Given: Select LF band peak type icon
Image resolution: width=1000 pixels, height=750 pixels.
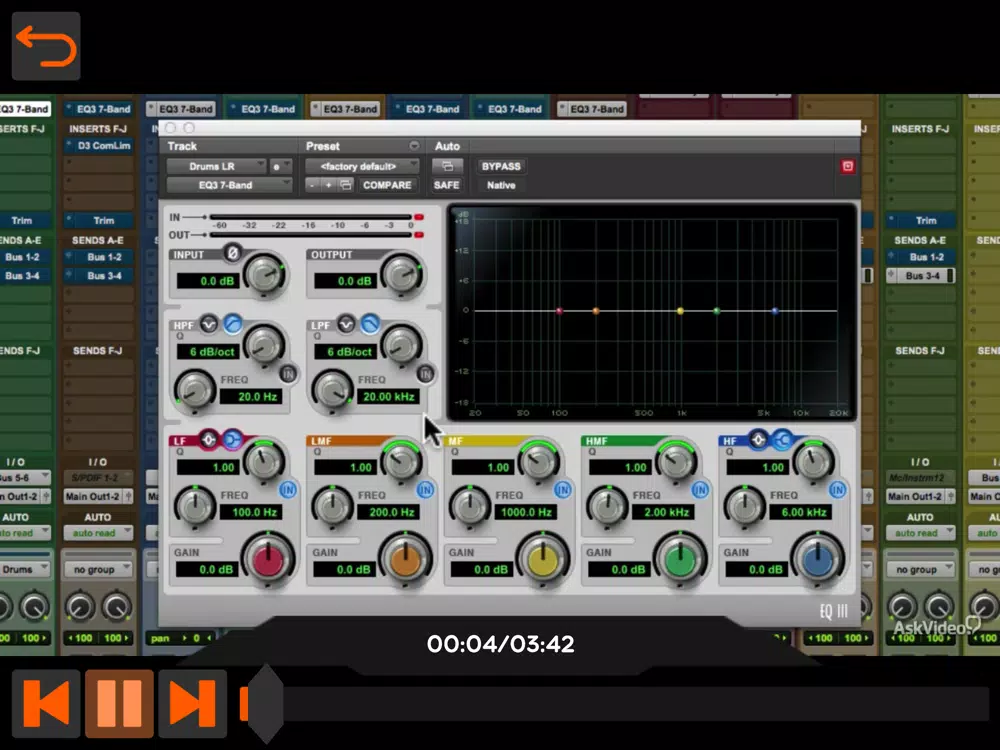Looking at the screenshot, I should pyautogui.click(x=209, y=439).
